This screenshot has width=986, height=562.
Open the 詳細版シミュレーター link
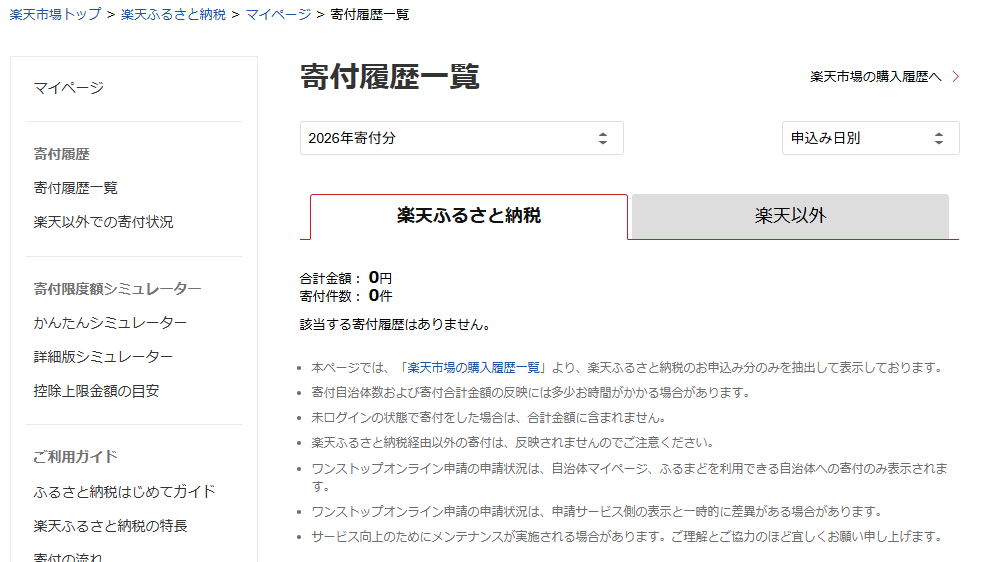coord(103,357)
